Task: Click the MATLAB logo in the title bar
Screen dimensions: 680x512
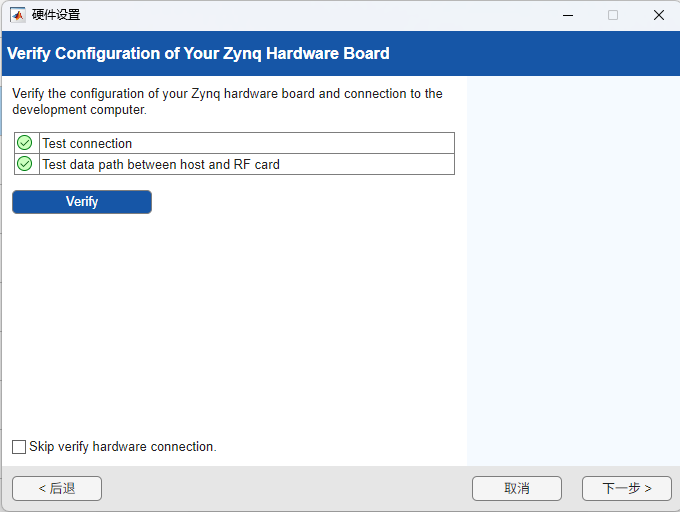Action: [18, 15]
